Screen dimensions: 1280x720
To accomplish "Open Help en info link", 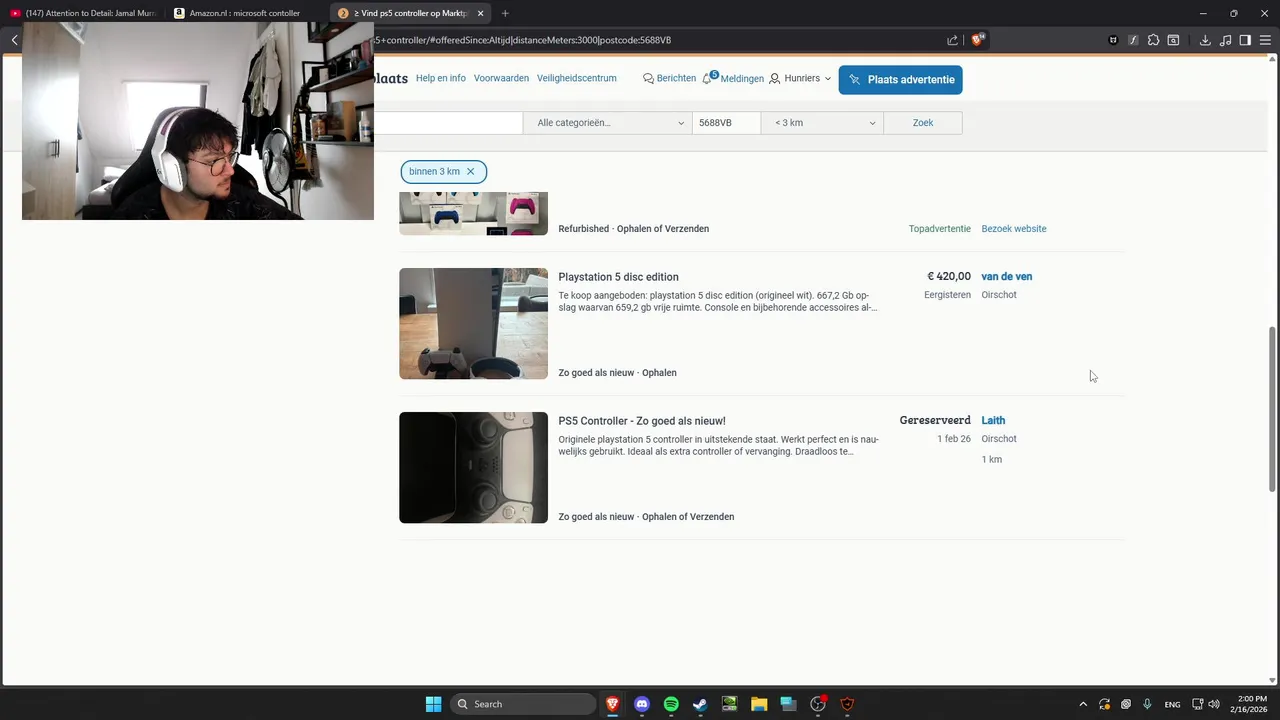I will coord(441,78).
